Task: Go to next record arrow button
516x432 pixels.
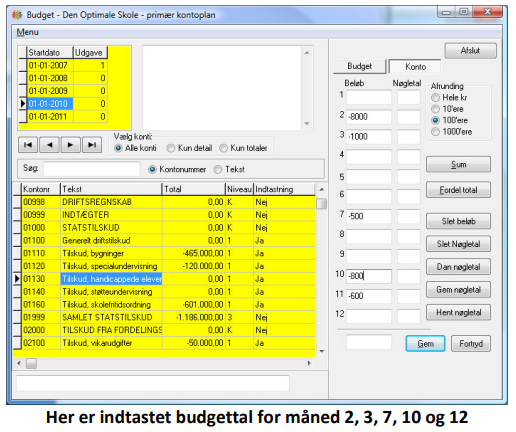Action: (x=70, y=145)
